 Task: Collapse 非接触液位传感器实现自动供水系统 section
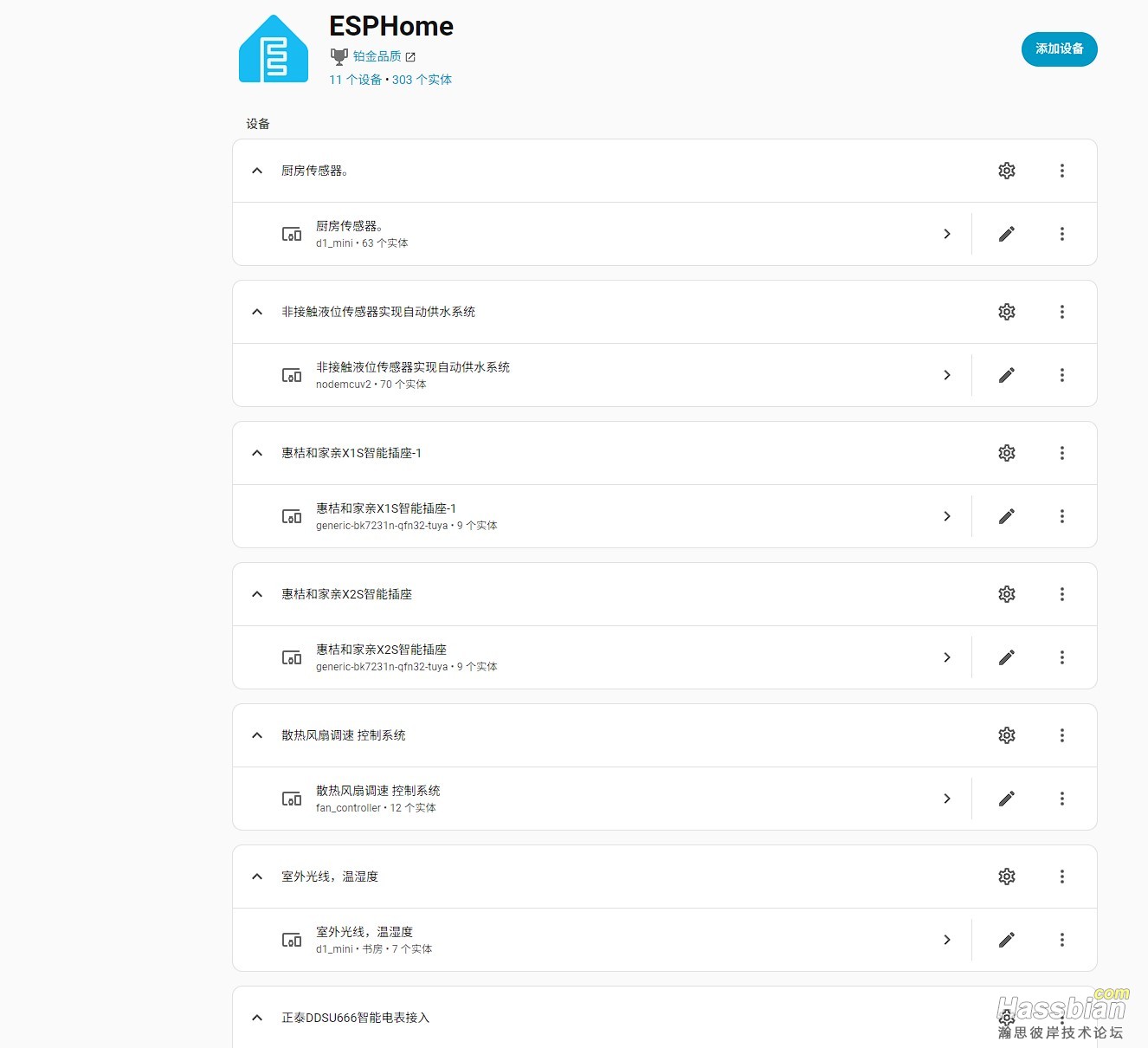[x=257, y=312]
